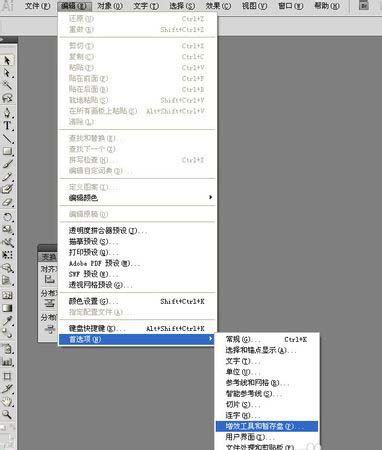The image size is (382, 450).
Task: Open 参考线和网格(R)... preferences
Action: point(267,383)
